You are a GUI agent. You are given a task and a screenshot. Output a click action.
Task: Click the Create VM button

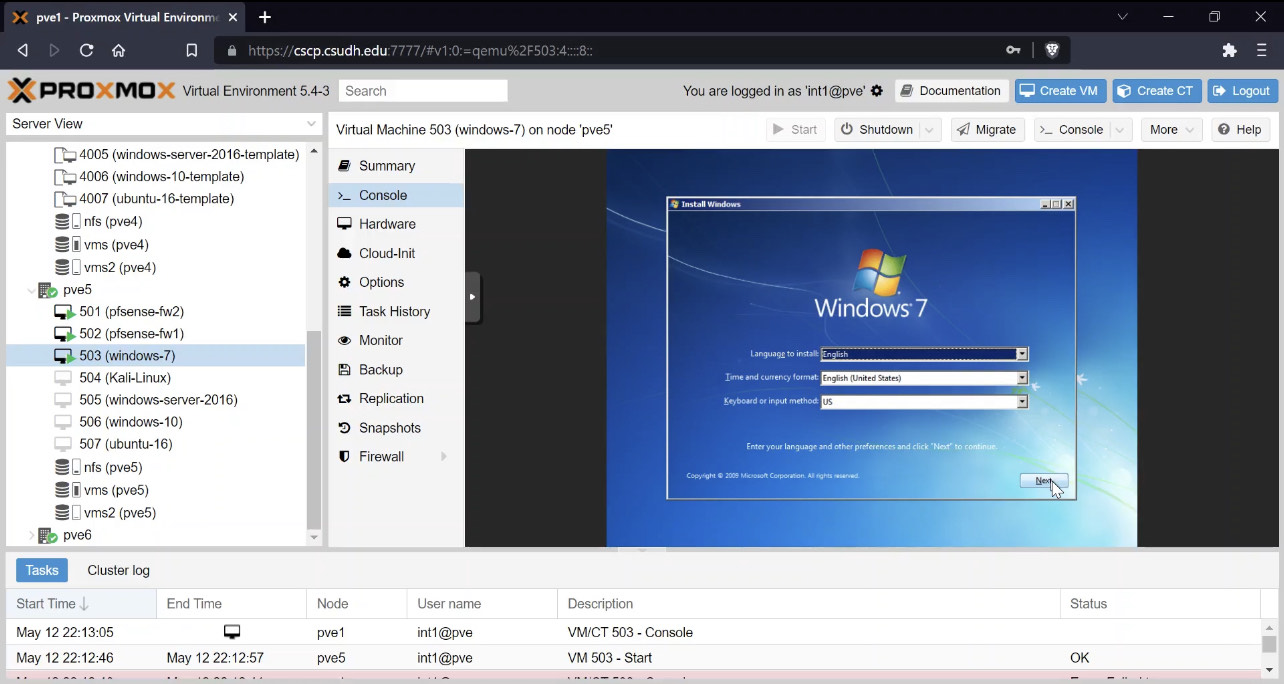click(x=1058, y=91)
